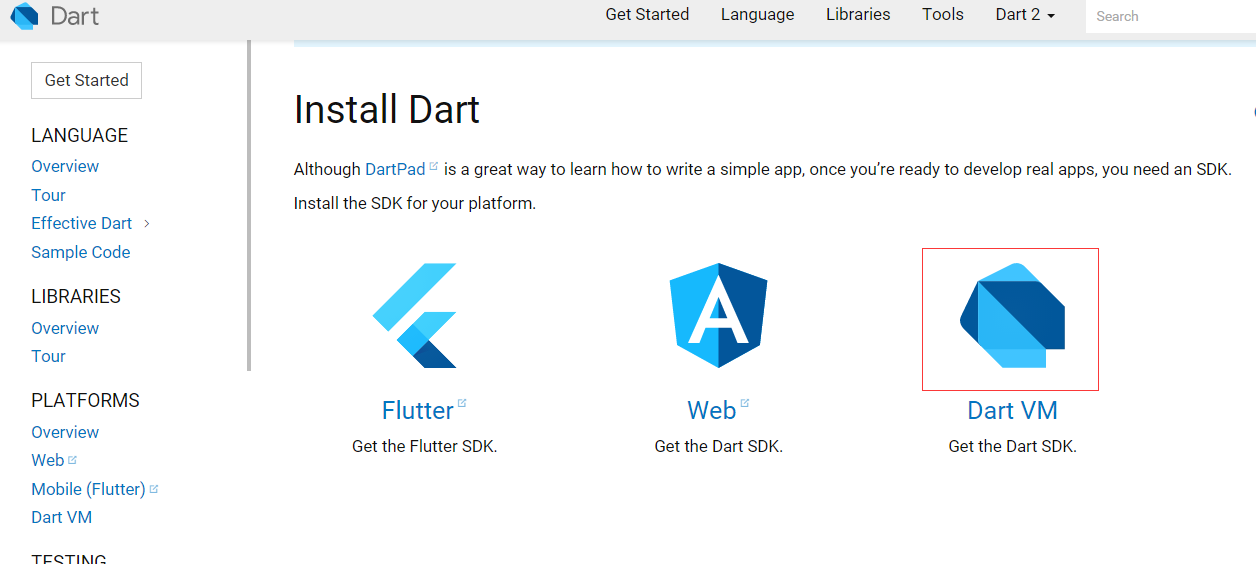
Task: Open the Web heading link
Action: pyautogui.click(x=712, y=411)
